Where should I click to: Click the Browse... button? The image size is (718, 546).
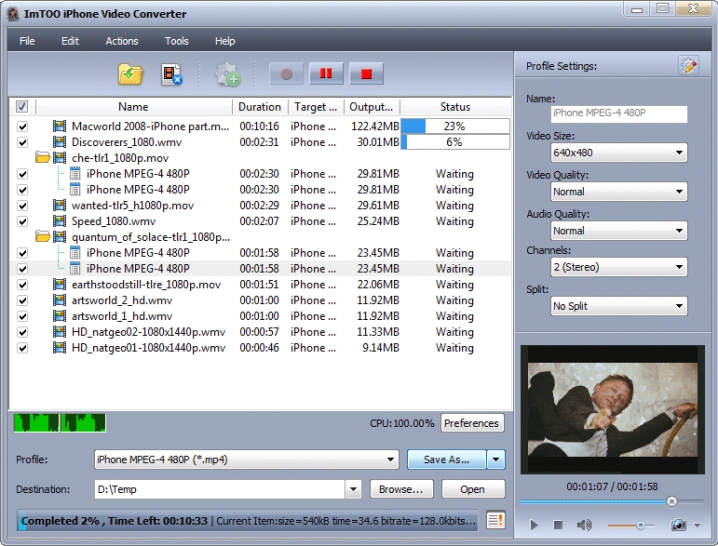tap(402, 489)
